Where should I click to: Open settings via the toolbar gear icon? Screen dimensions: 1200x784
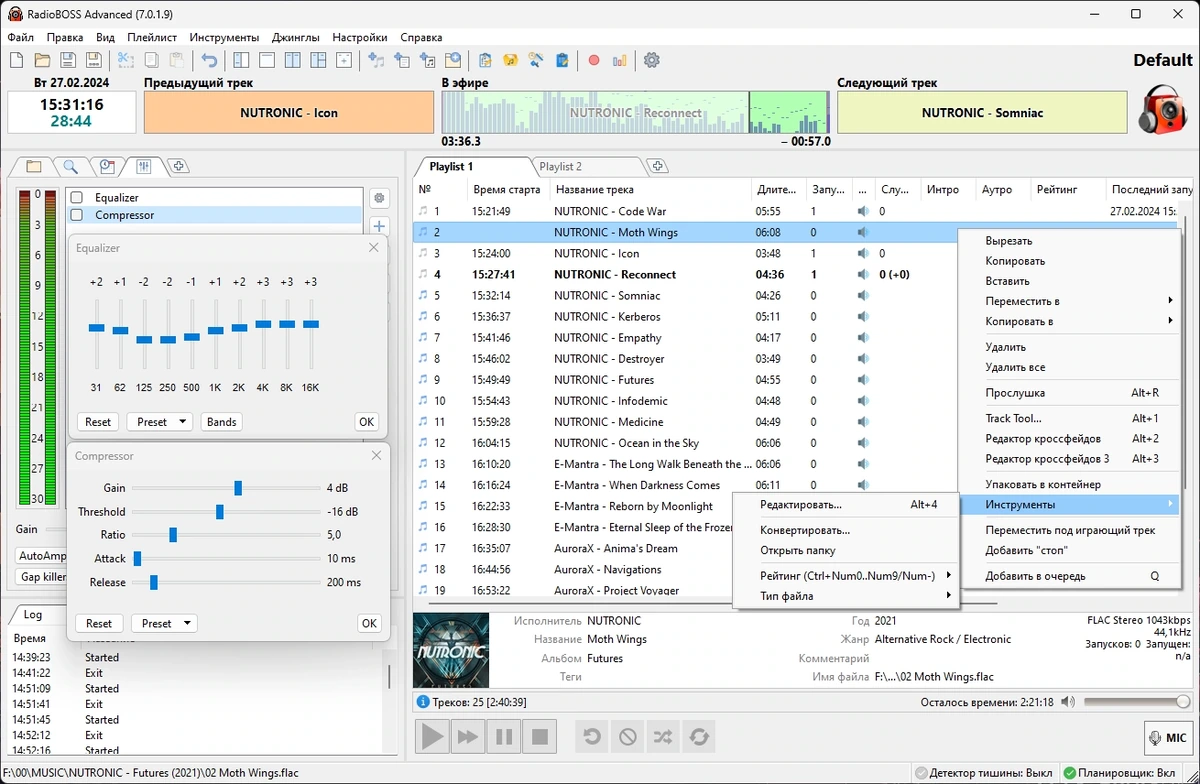pos(652,60)
